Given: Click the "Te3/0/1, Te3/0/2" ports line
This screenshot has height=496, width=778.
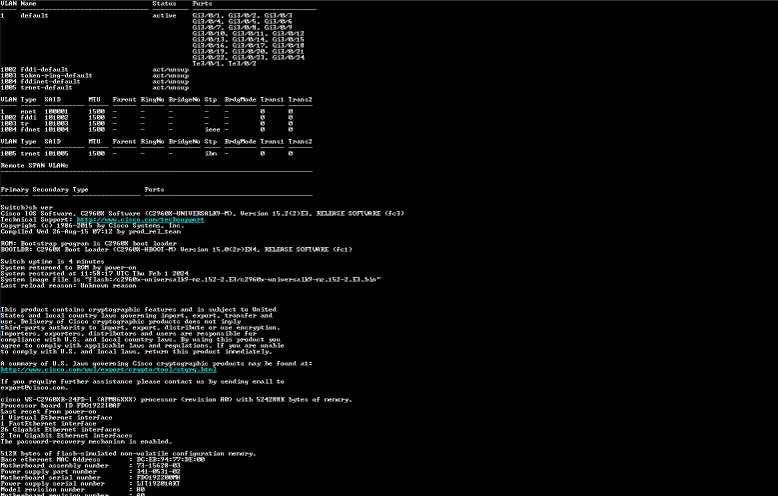Looking at the screenshot, I should (x=224, y=63).
